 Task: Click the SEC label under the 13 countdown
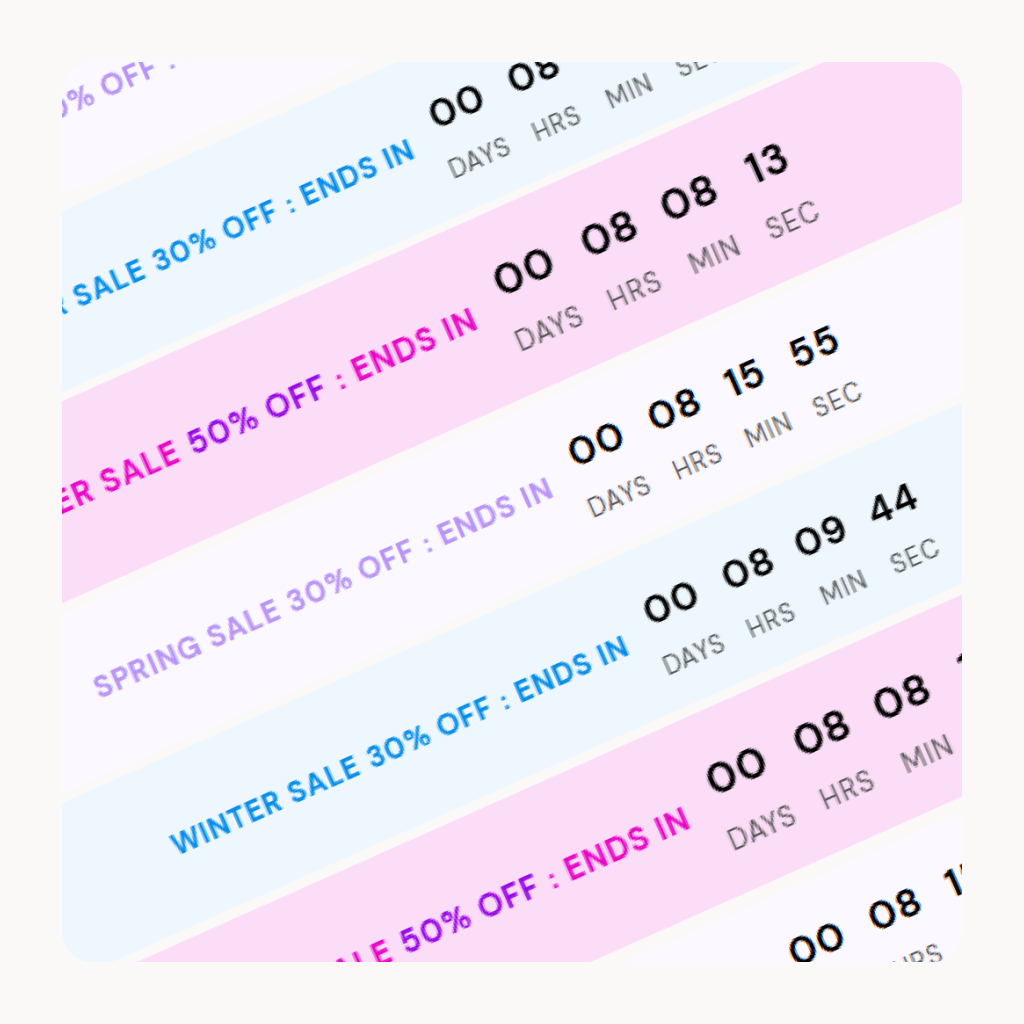(x=792, y=219)
